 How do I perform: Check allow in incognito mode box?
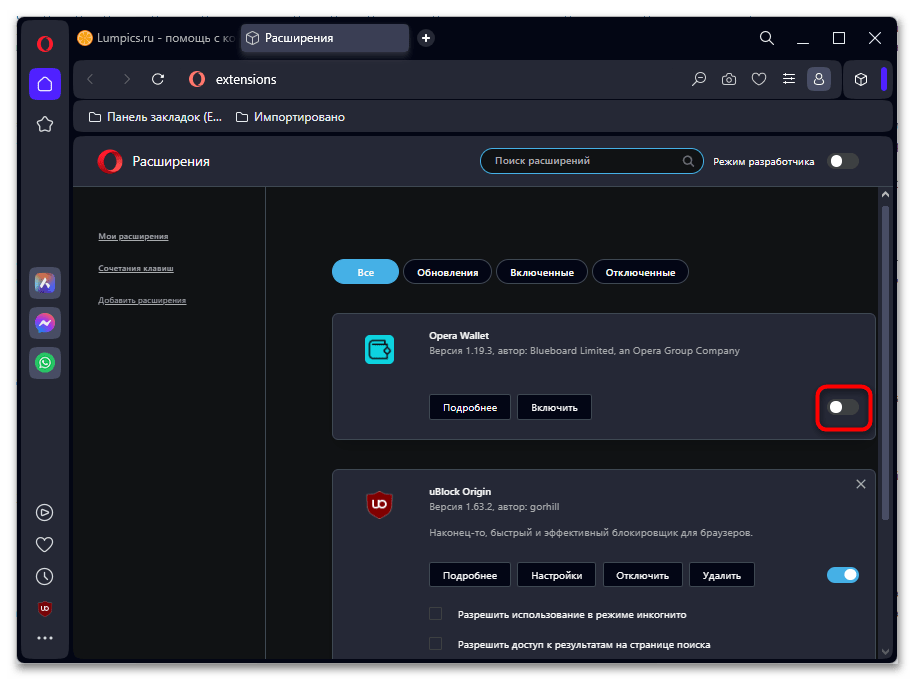click(435, 614)
